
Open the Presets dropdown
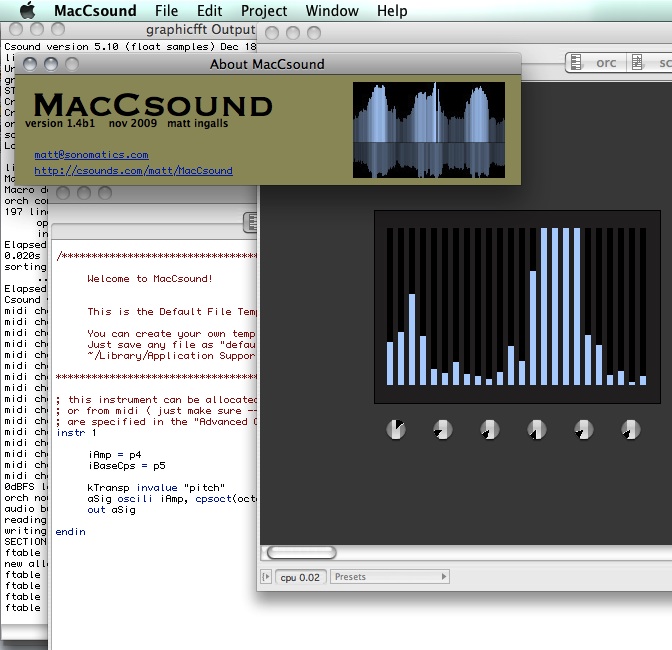pyautogui.click(x=390, y=577)
